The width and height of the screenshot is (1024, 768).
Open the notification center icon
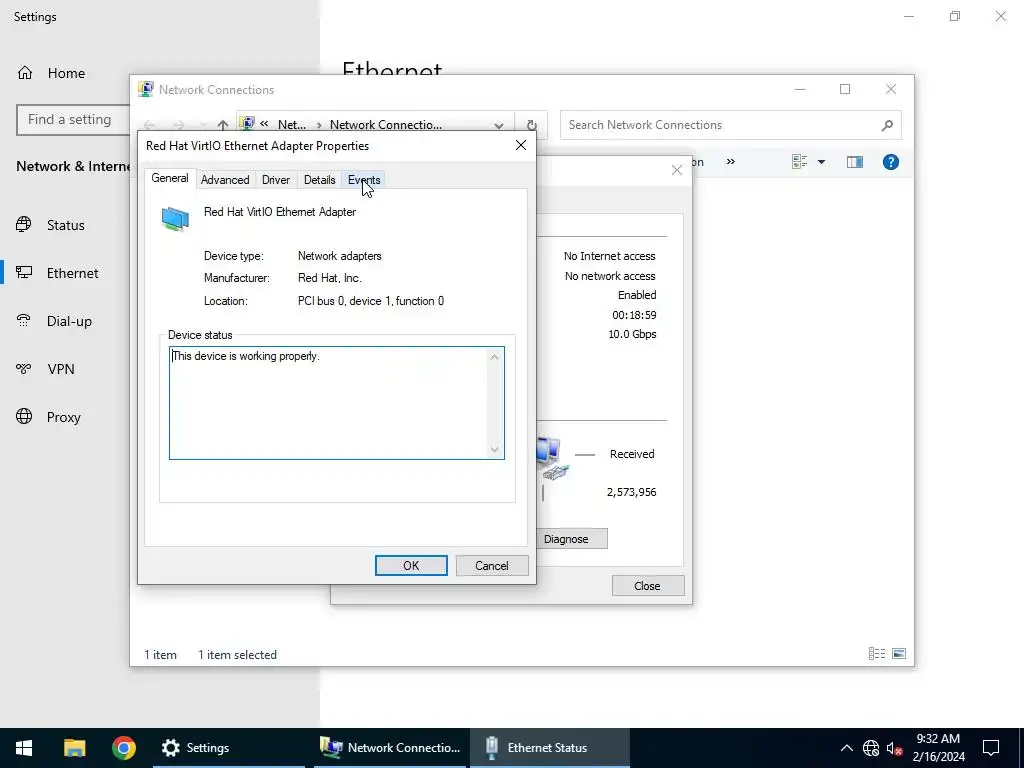click(991, 748)
